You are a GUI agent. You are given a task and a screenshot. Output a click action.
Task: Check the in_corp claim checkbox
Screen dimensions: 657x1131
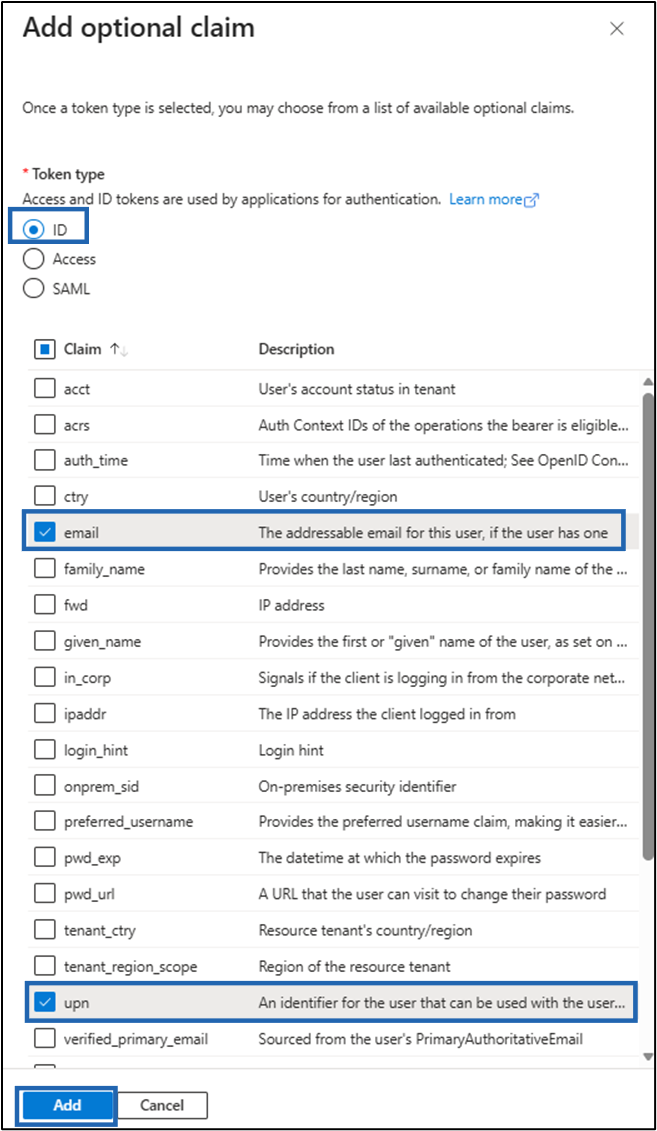point(45,678)
